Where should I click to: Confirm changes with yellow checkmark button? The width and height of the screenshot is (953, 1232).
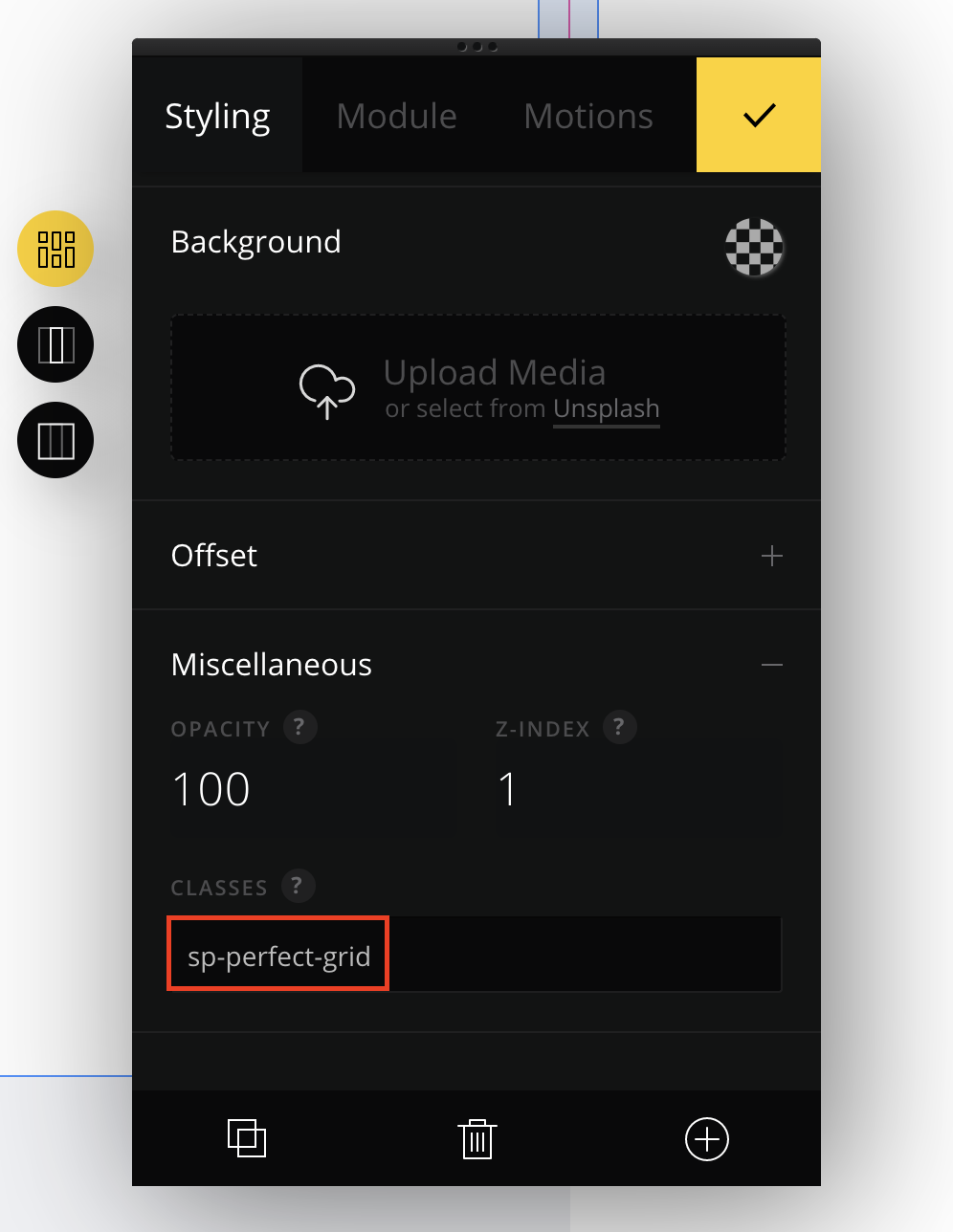pos(758,115)
